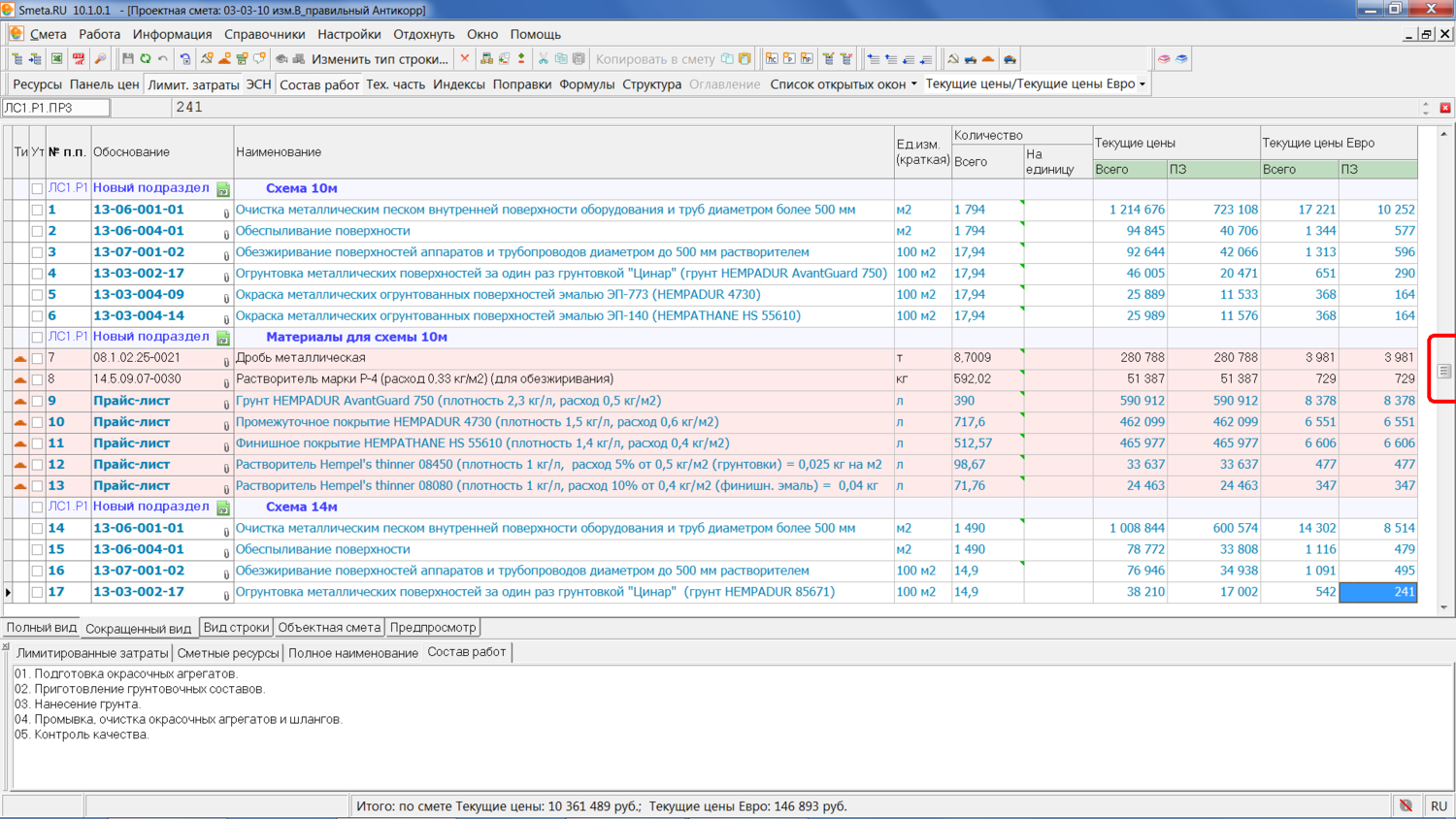The width and height of the screenshot is (1456, 819).
Task: Click the RU language indicator in status bar
Action: tap(1439, 806)
